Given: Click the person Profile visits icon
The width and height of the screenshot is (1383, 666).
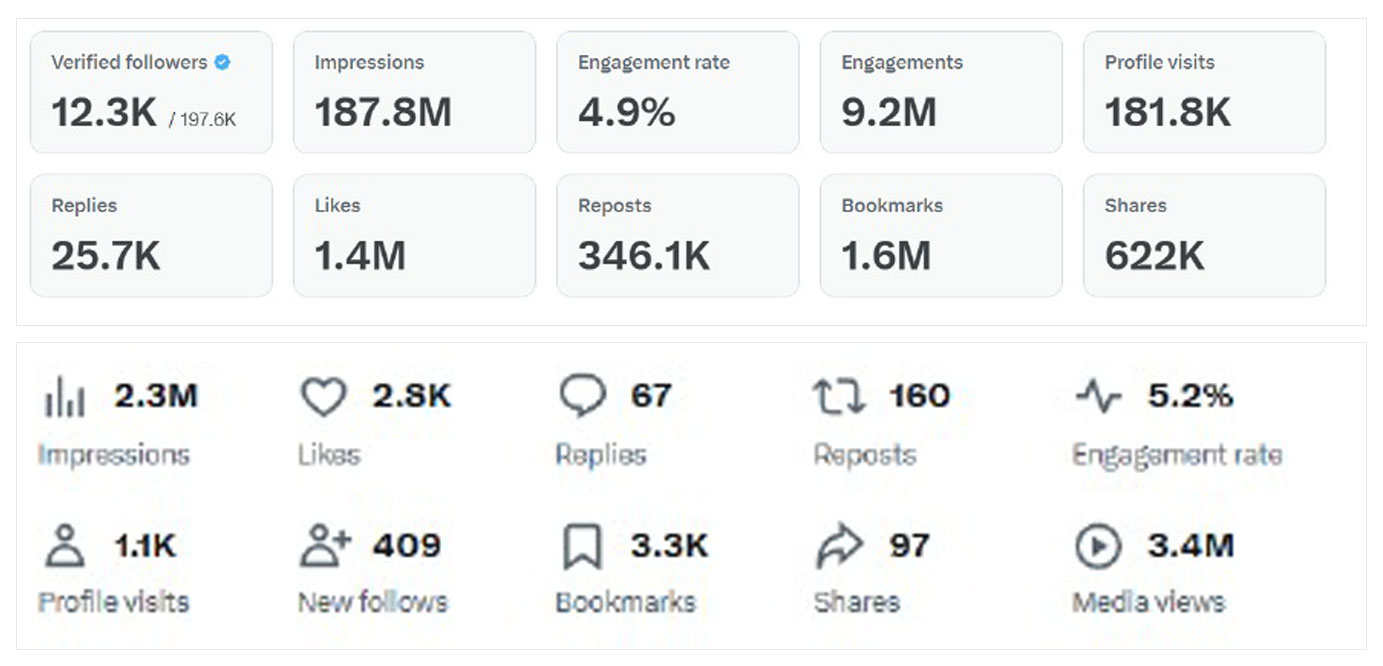Looking at the screenshot, I should [x=65, y=547].
